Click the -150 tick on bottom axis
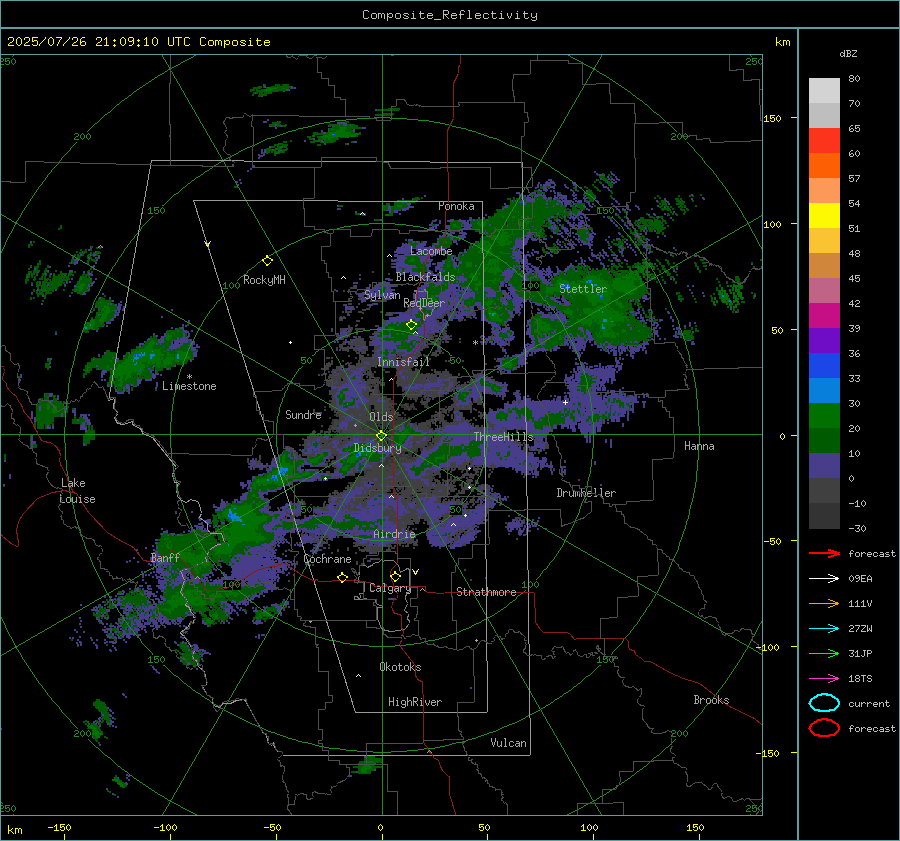 (x=59, y=827)
